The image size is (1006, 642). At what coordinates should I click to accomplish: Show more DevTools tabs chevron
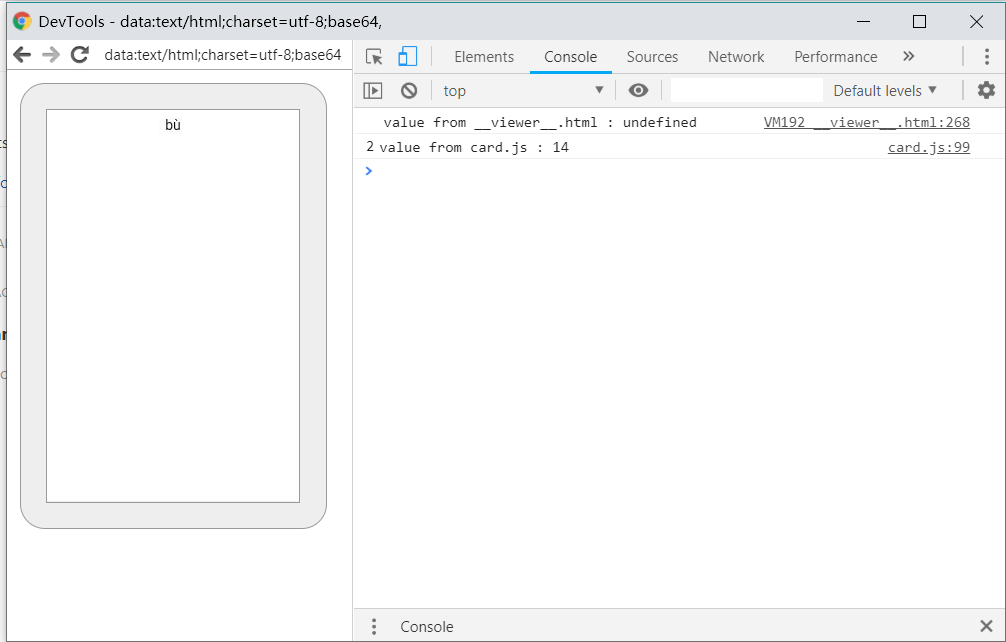pos(908,56)
